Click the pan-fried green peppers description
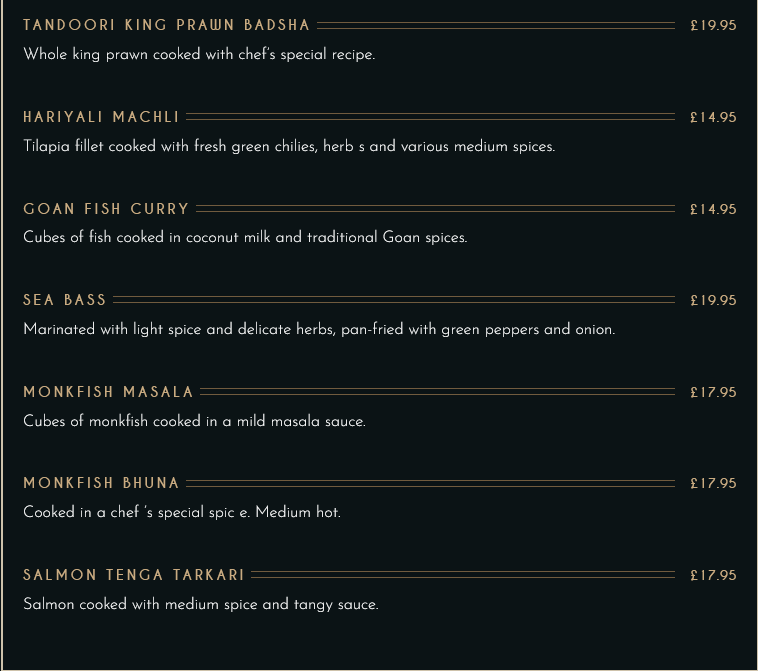This screenshot has height=671, width=758. coord(319,329)
